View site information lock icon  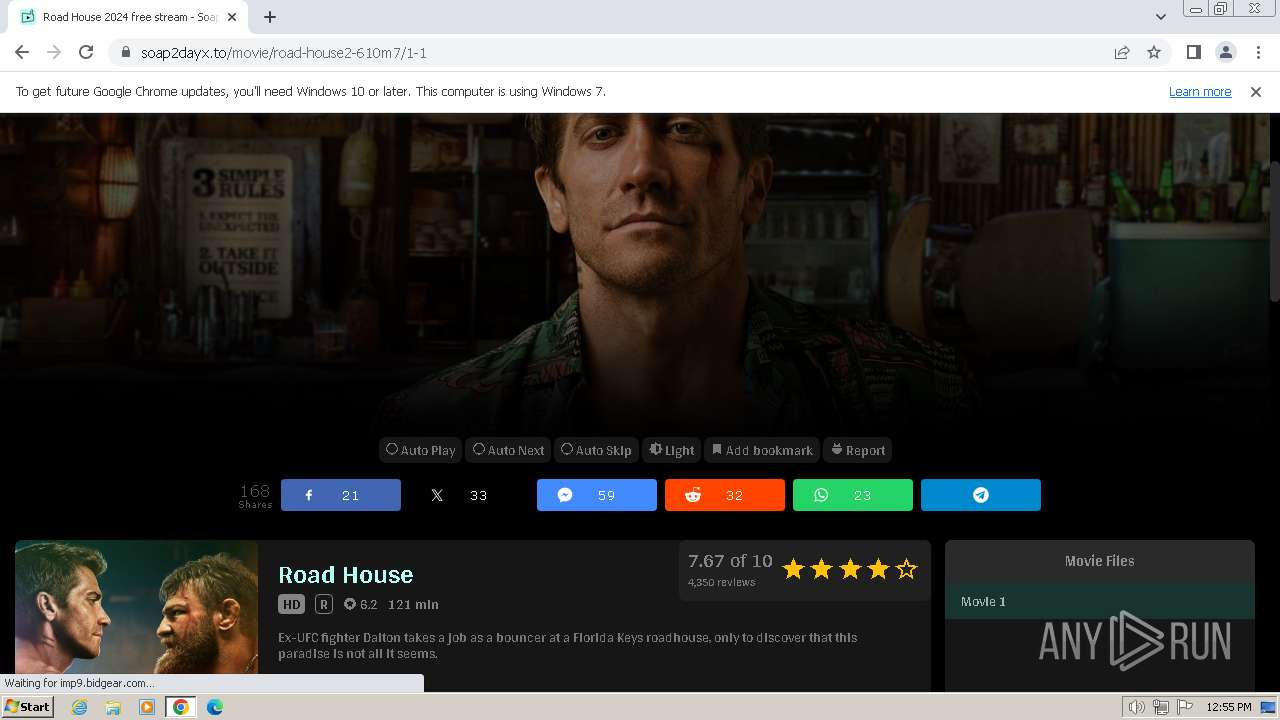[125, 53]
